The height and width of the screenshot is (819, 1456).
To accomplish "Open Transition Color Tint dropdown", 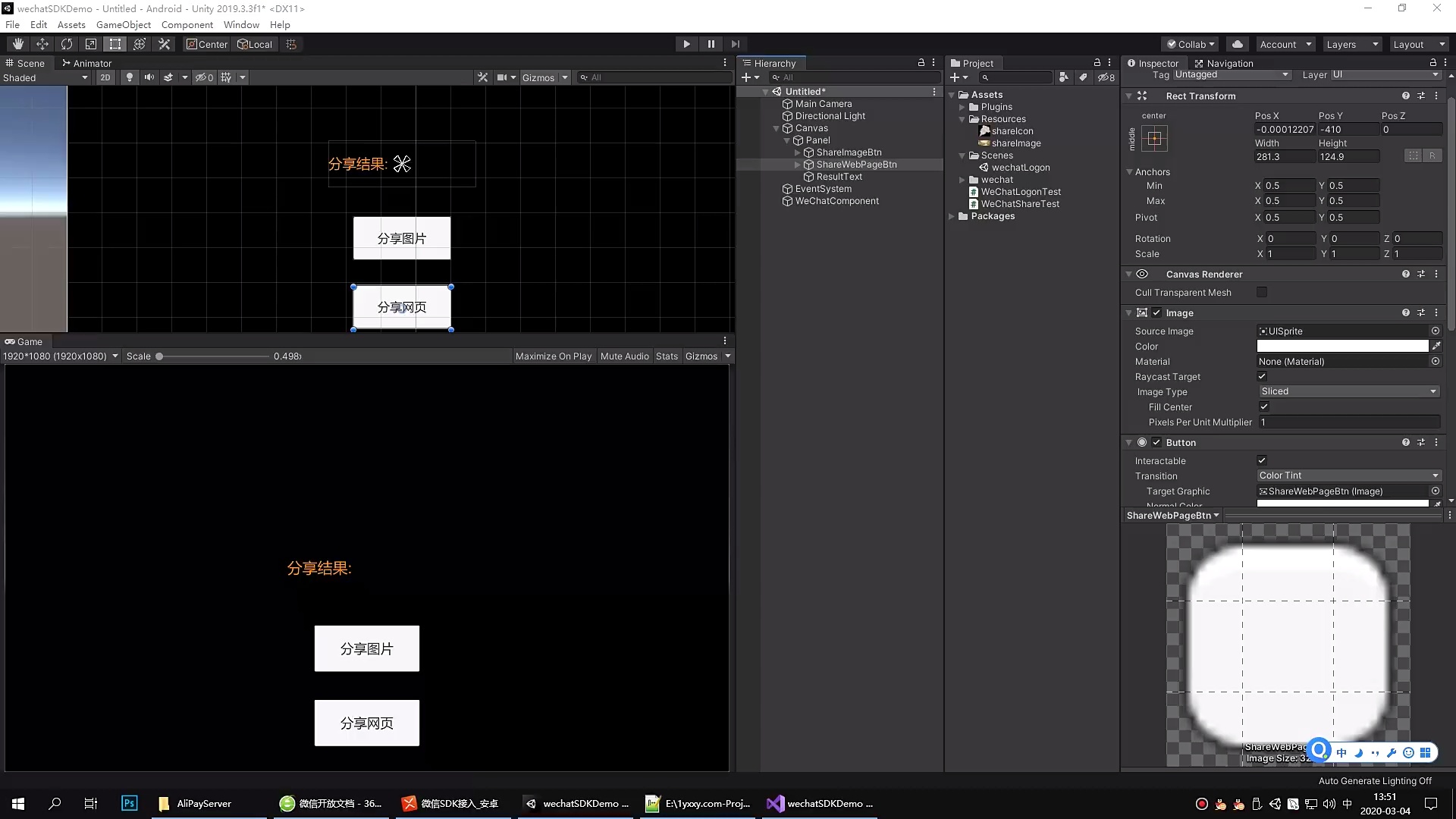I will click(1348, 475).
